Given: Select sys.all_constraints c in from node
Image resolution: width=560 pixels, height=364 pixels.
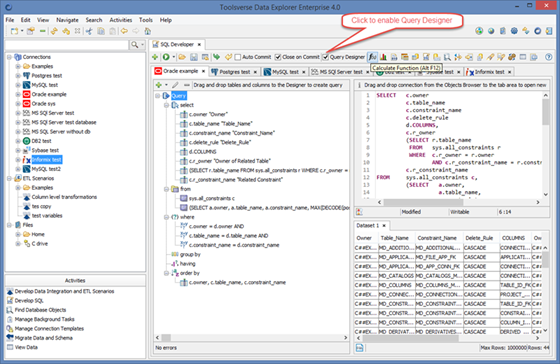Looking at the screenshot, I should [x=212, y=198].
